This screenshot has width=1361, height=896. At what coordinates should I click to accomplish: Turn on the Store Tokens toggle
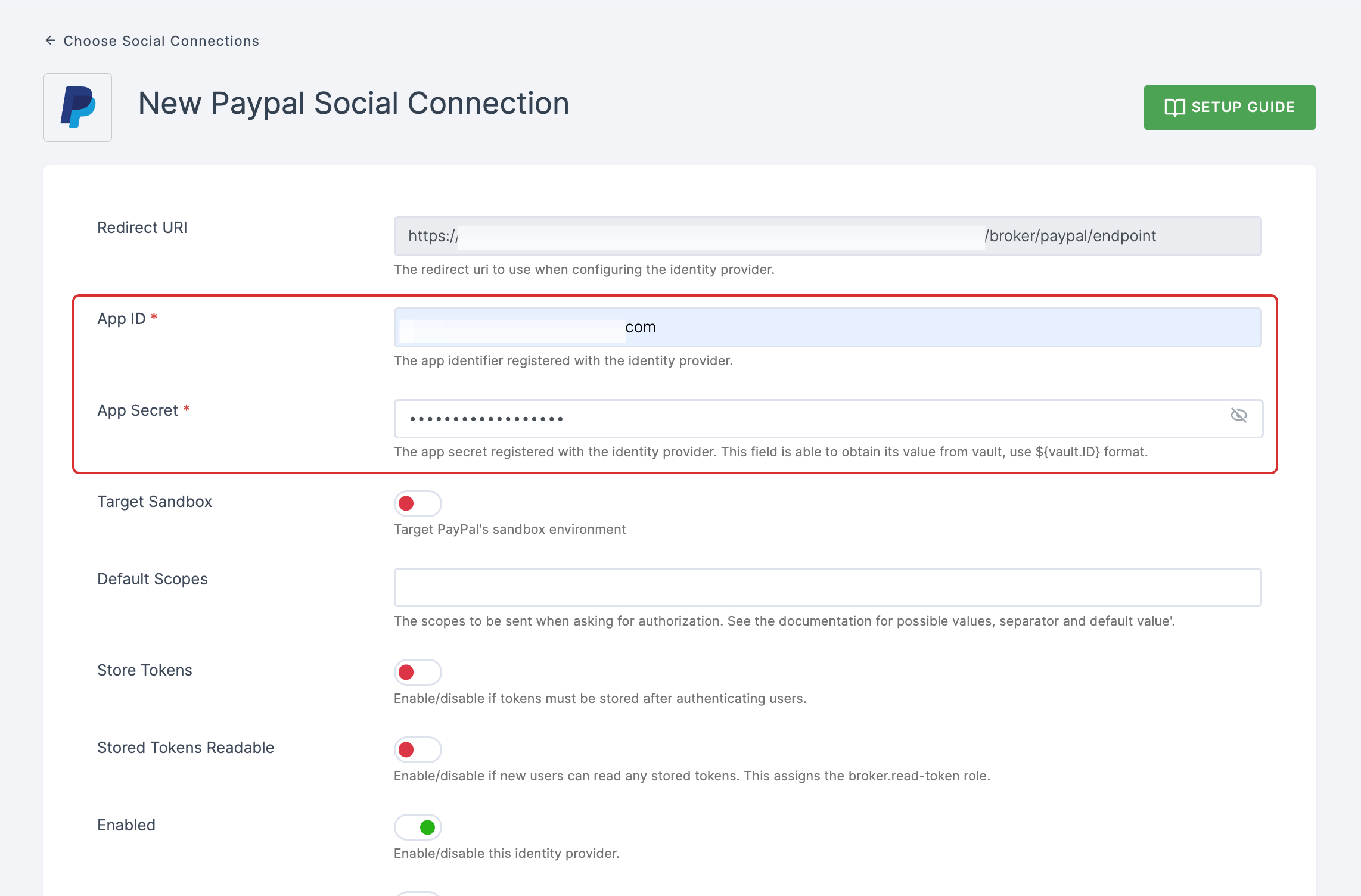(418, 672)
